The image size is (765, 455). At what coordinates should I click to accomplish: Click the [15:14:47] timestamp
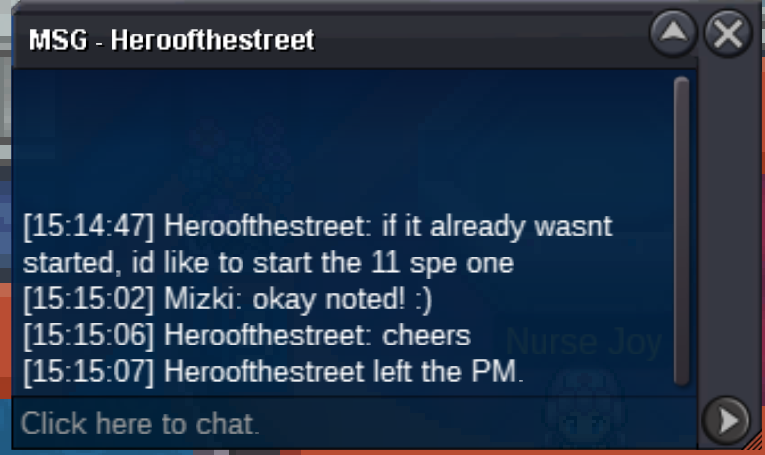[88, 227]
